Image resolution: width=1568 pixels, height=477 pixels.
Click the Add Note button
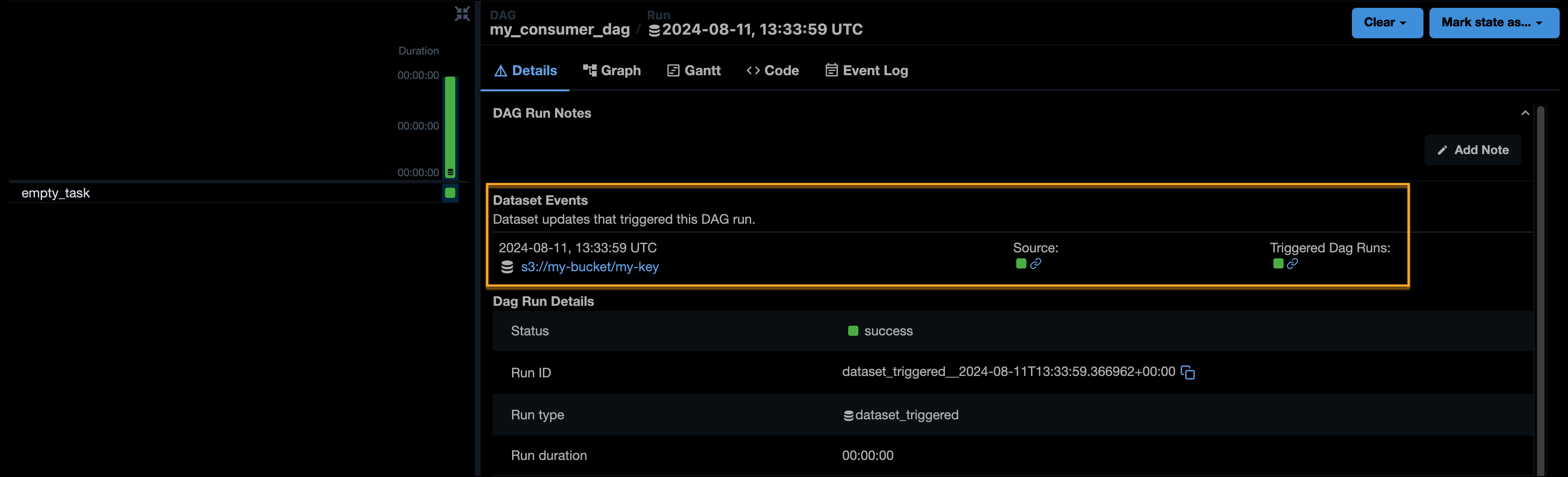coord(1472,149)
